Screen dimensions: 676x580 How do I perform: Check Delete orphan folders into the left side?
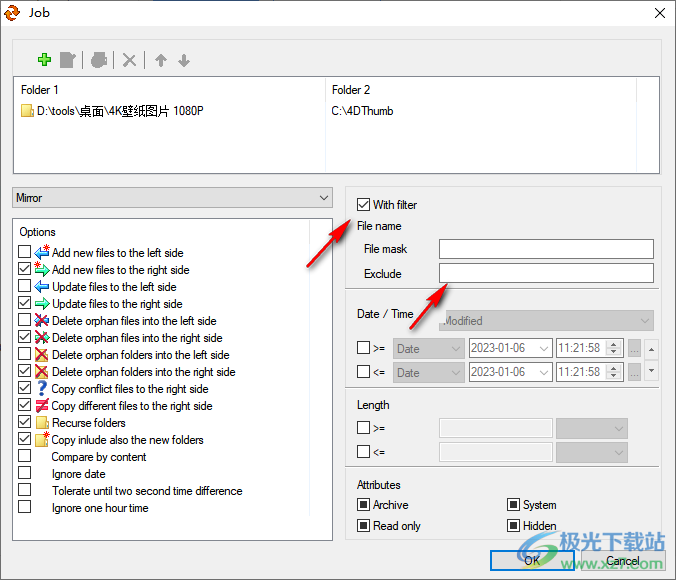(25, 354)
